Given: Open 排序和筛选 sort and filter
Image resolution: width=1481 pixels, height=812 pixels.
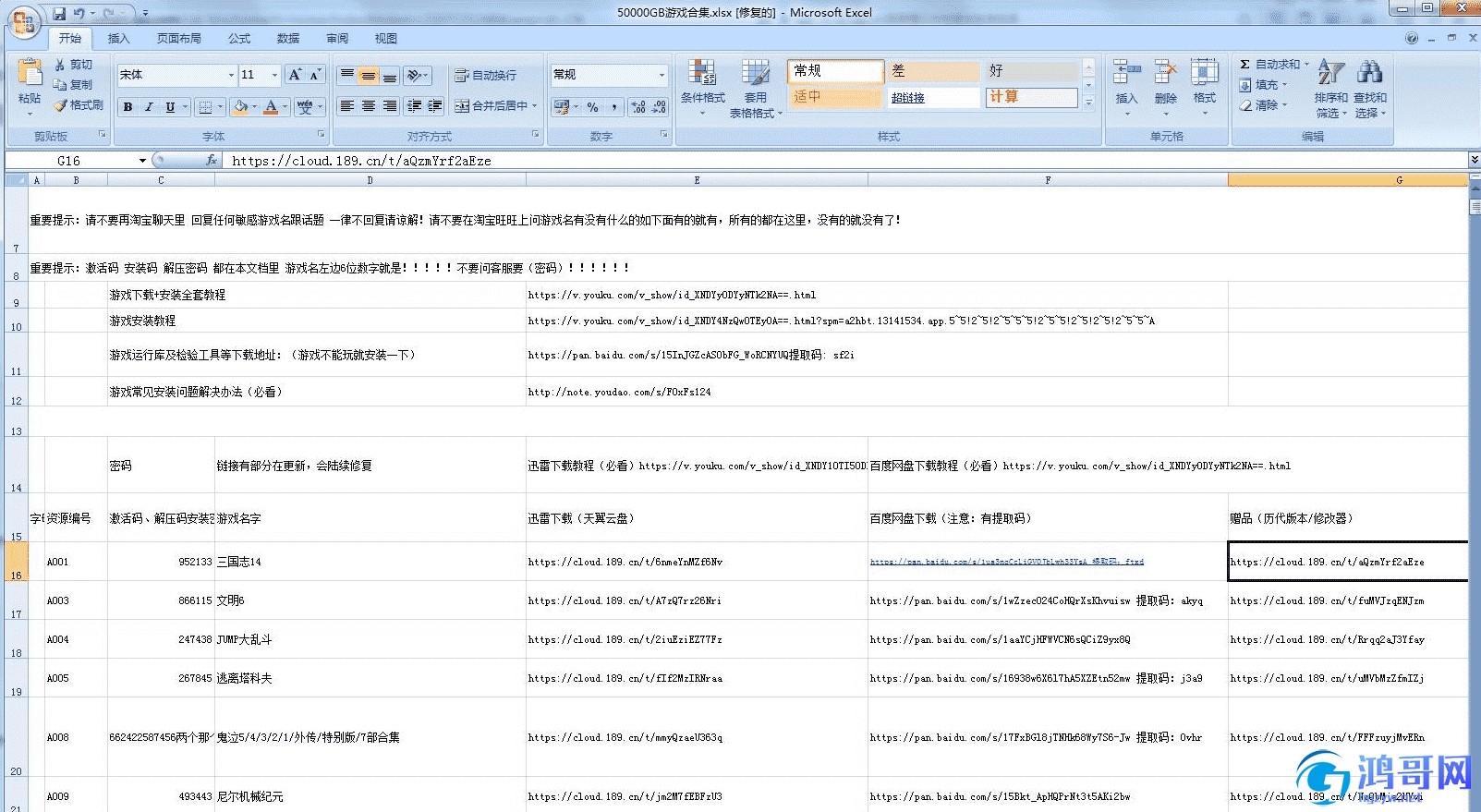Looking at the screenshot, I should point(1330,88).
